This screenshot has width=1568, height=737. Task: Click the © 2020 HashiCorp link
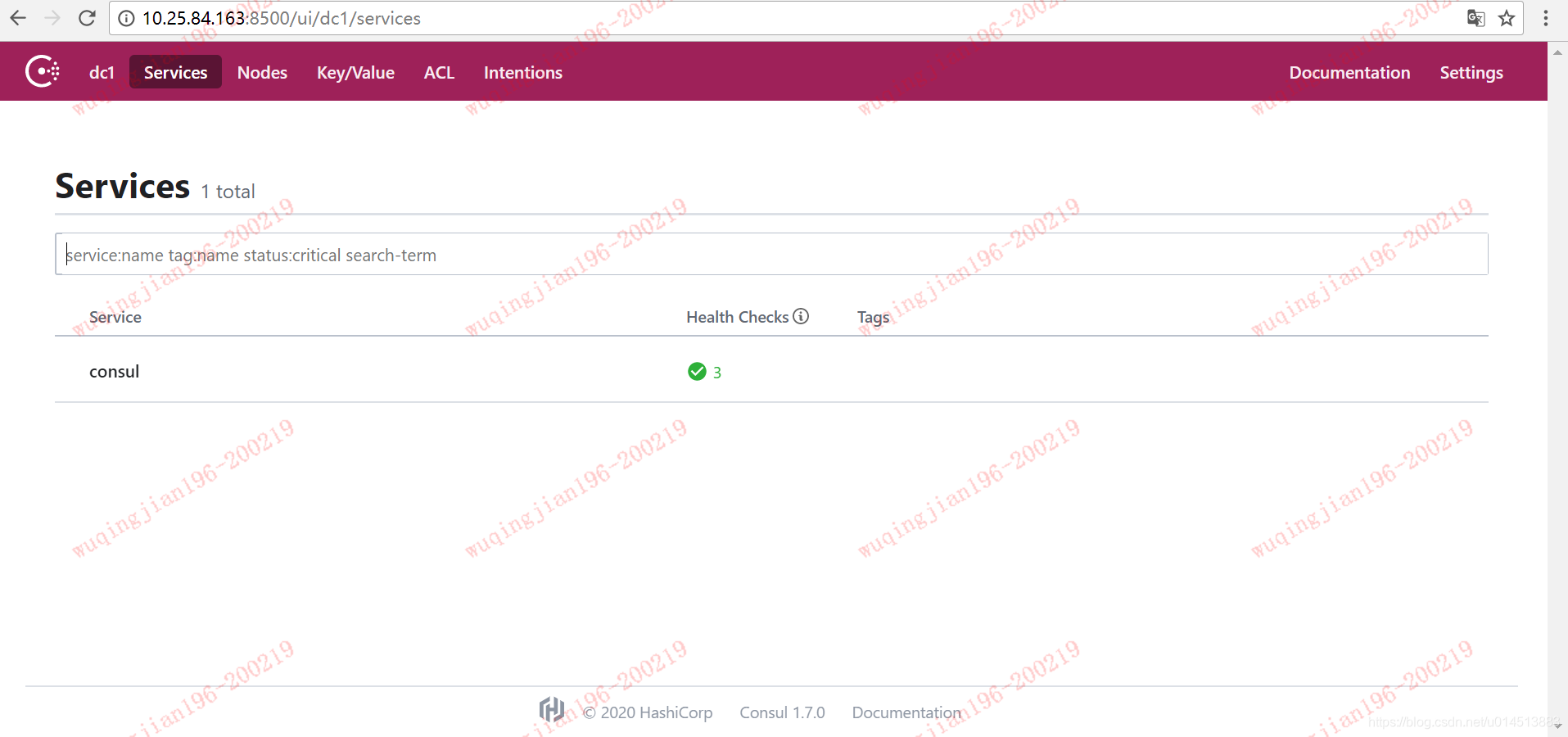click(x=648, y=712)
